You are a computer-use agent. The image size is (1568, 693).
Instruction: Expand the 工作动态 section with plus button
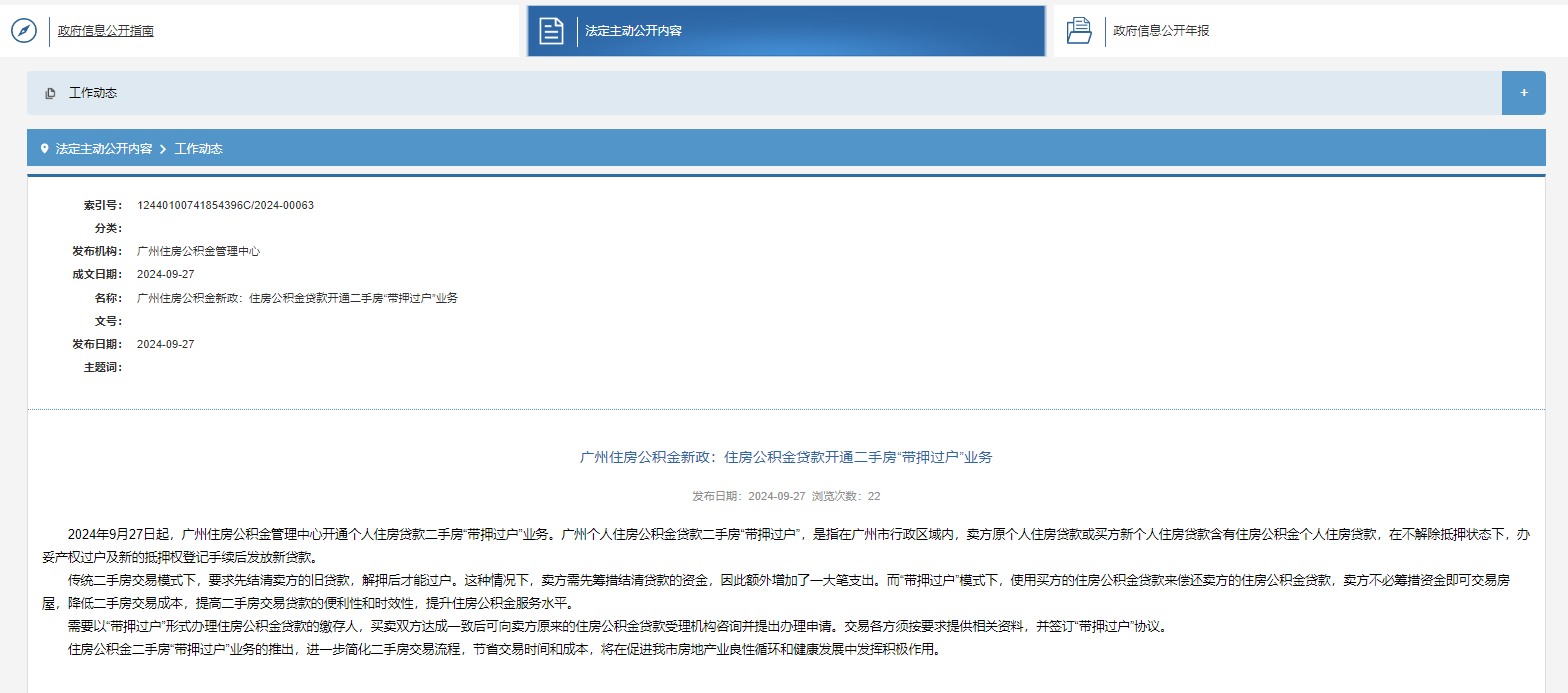click(x=1524, y=93)
